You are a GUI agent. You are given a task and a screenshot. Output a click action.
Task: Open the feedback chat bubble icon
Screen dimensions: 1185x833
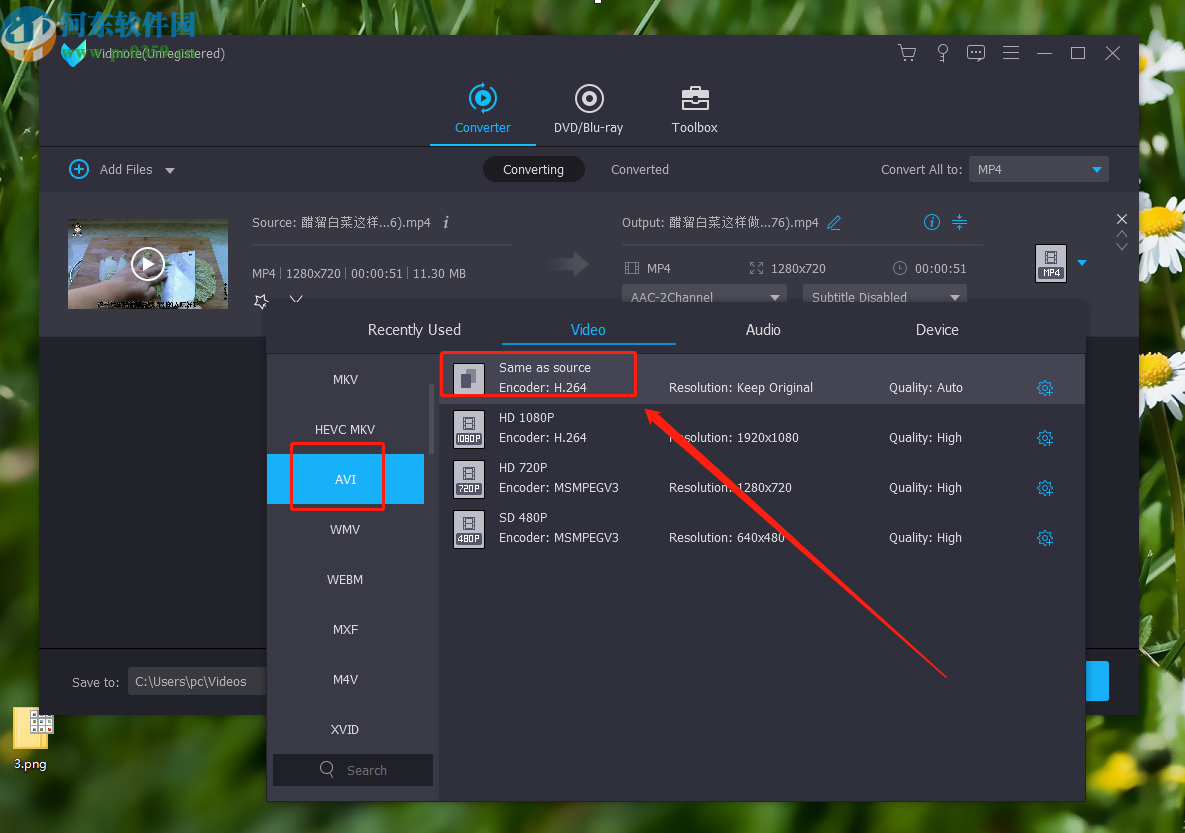(x=976, y=53)
